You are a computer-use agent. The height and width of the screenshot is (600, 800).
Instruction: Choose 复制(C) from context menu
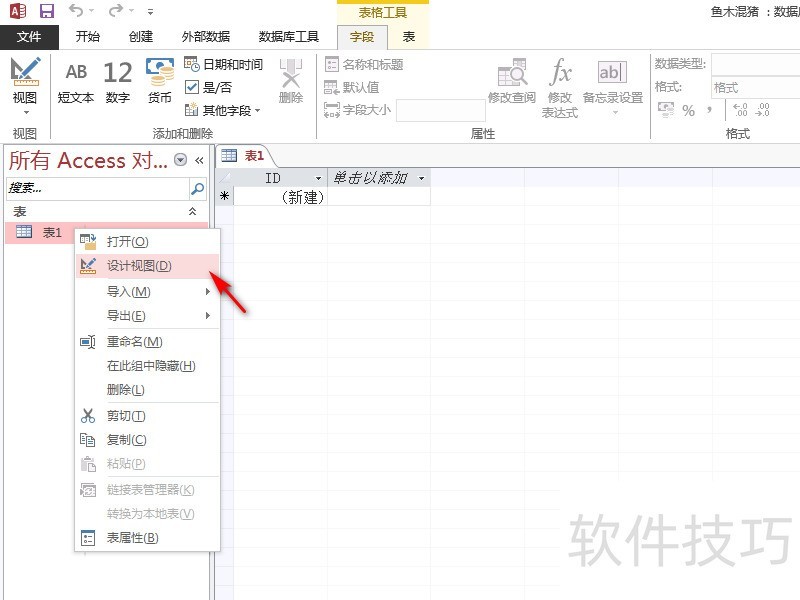point(147,439)
